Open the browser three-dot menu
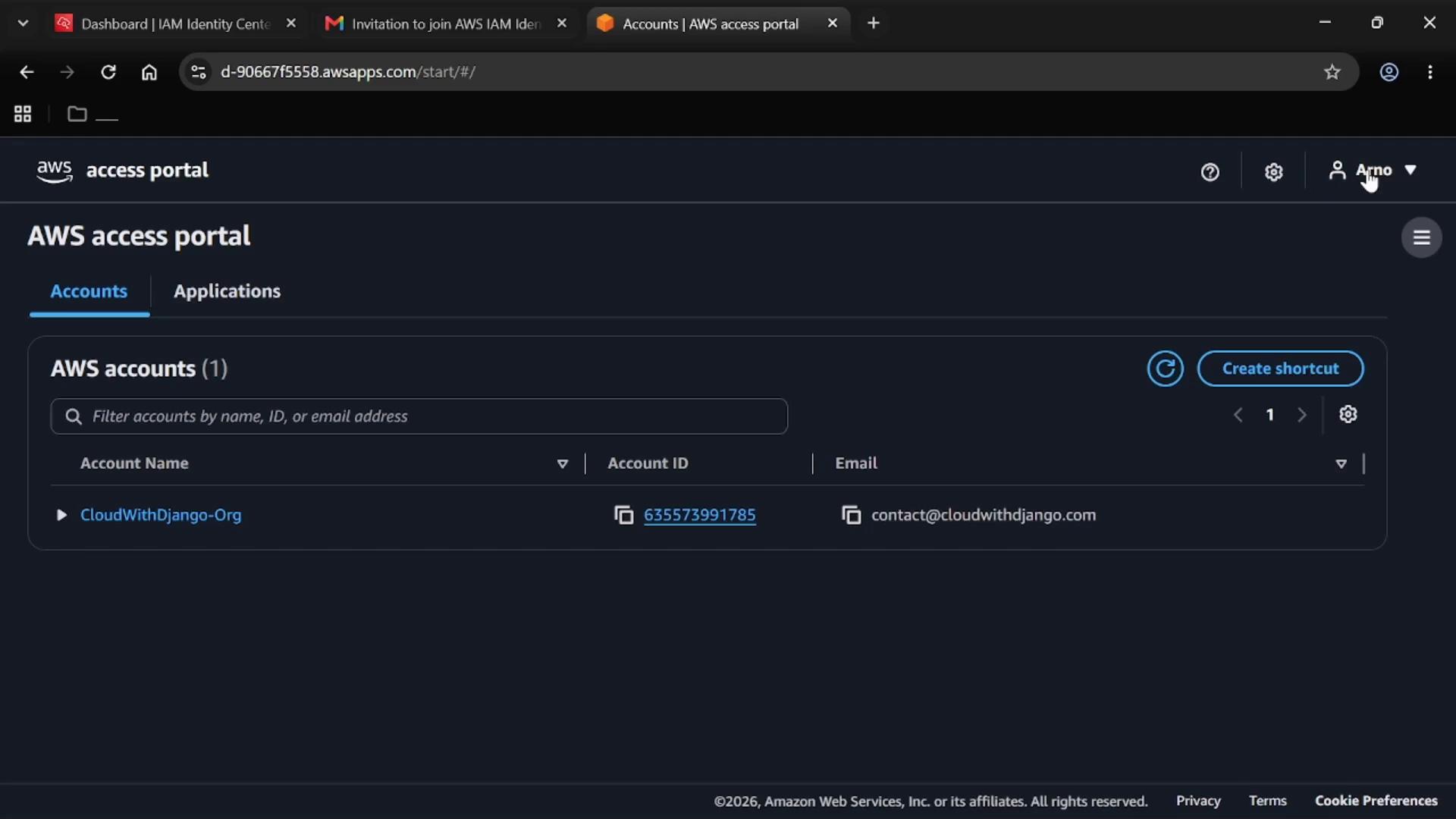This screenshot has height=819, width=1456. point(1430,72)
